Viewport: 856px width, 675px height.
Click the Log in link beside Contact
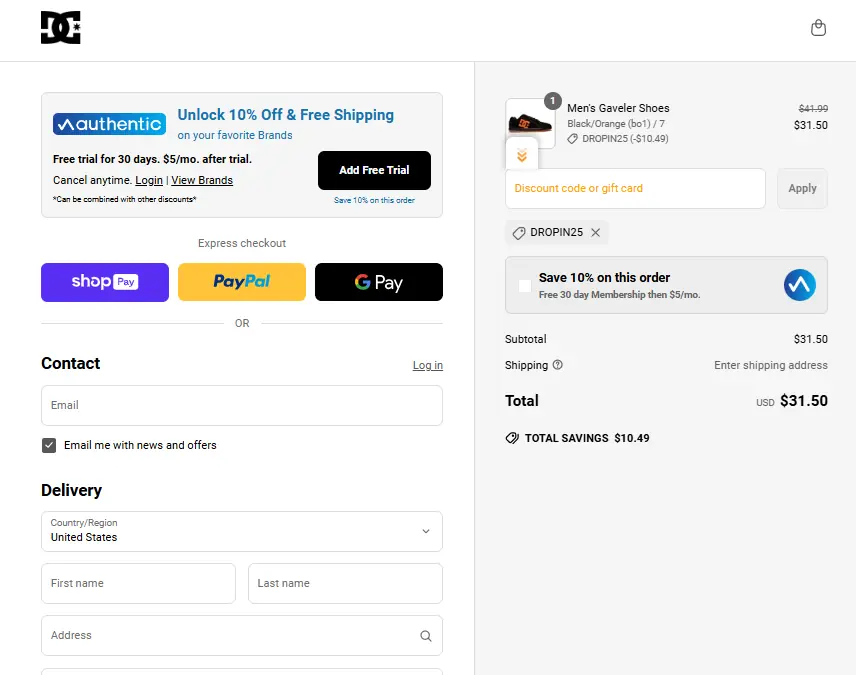tap(427, 366)
